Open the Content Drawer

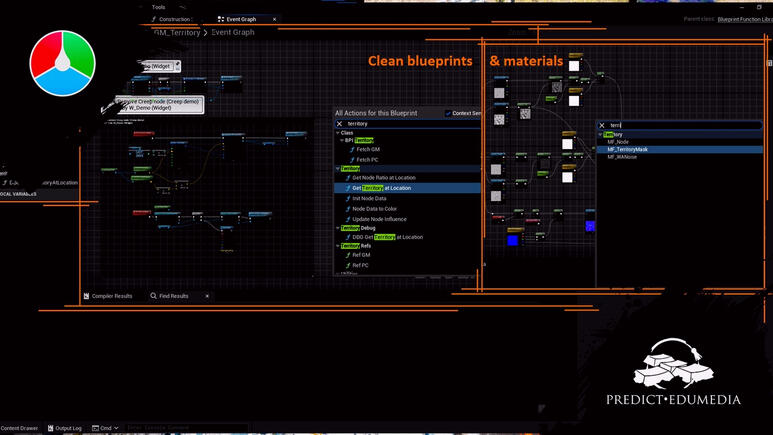(x=19, y=428)
